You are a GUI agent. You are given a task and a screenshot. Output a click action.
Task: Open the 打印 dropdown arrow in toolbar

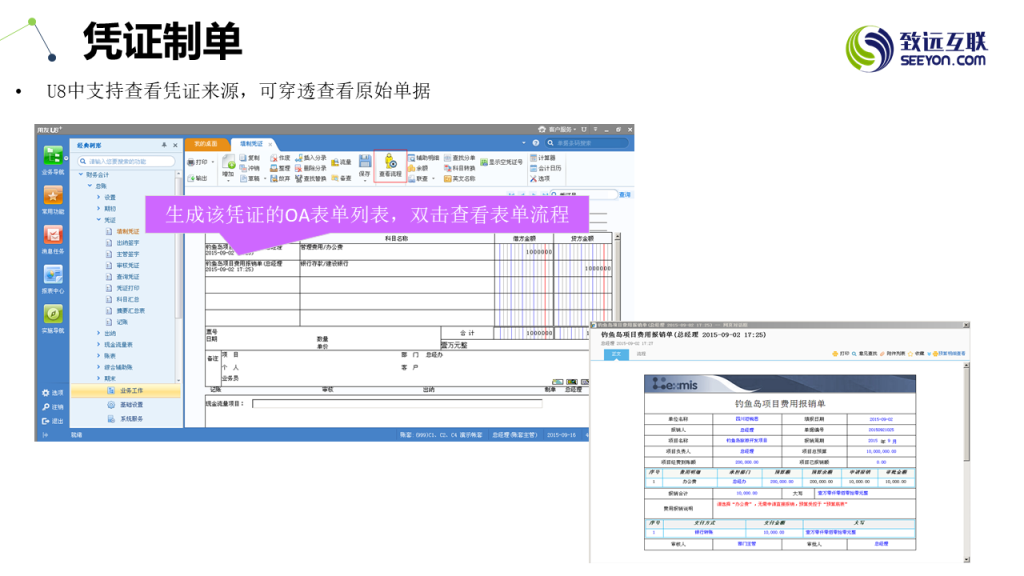pos(214,161)
